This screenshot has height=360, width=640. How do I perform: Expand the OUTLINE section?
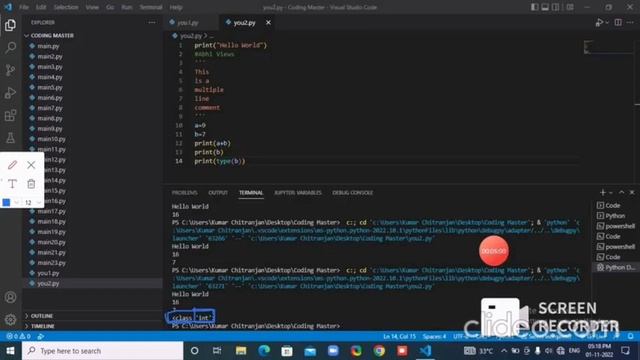[42, 316]
